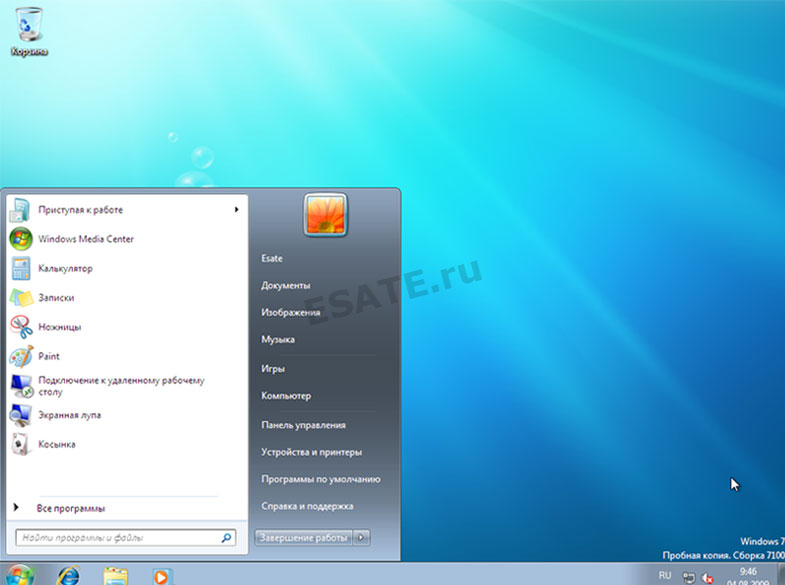Click the Косынка label text
The width and height of the screenshot is (785, 585).
coord(57,444)
